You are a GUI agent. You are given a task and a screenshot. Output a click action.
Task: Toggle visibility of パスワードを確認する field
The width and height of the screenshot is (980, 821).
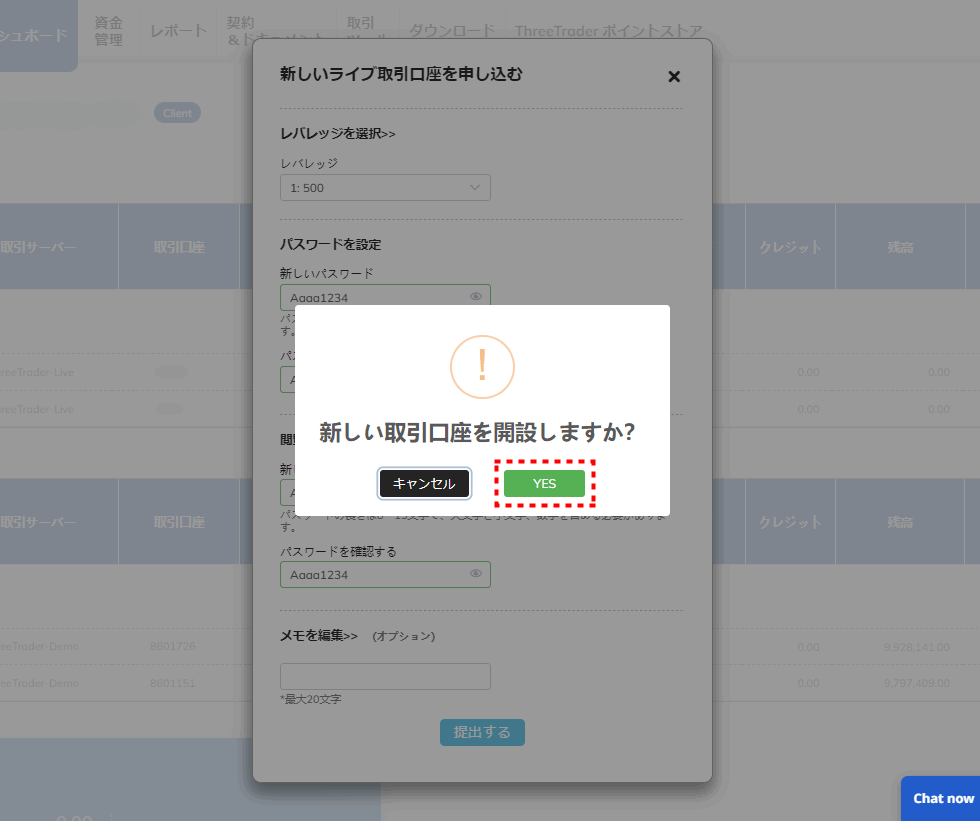click(x=476, y=574)
